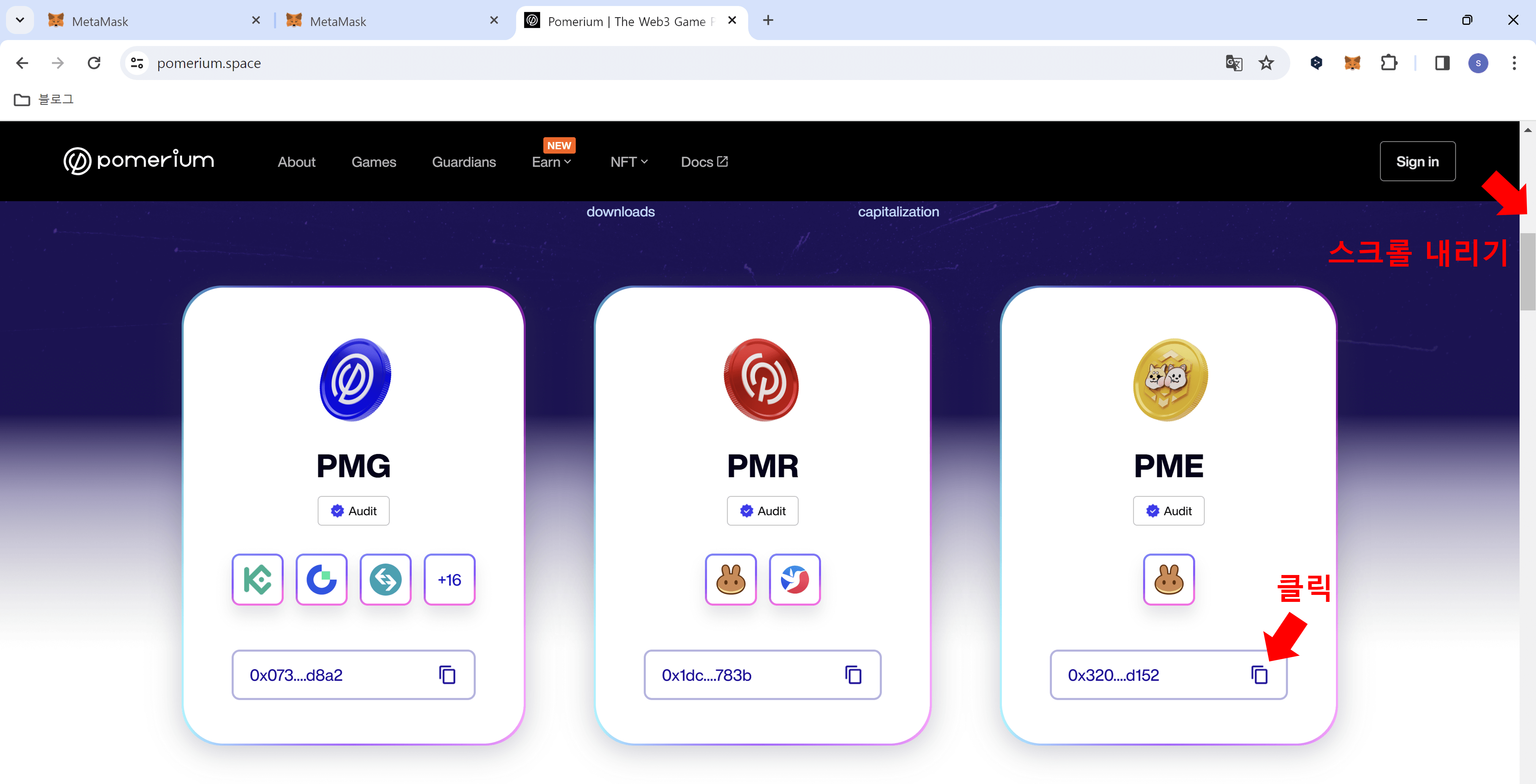Toggle the browser side panel
1536x784 pixels.
coord(1442,63)
